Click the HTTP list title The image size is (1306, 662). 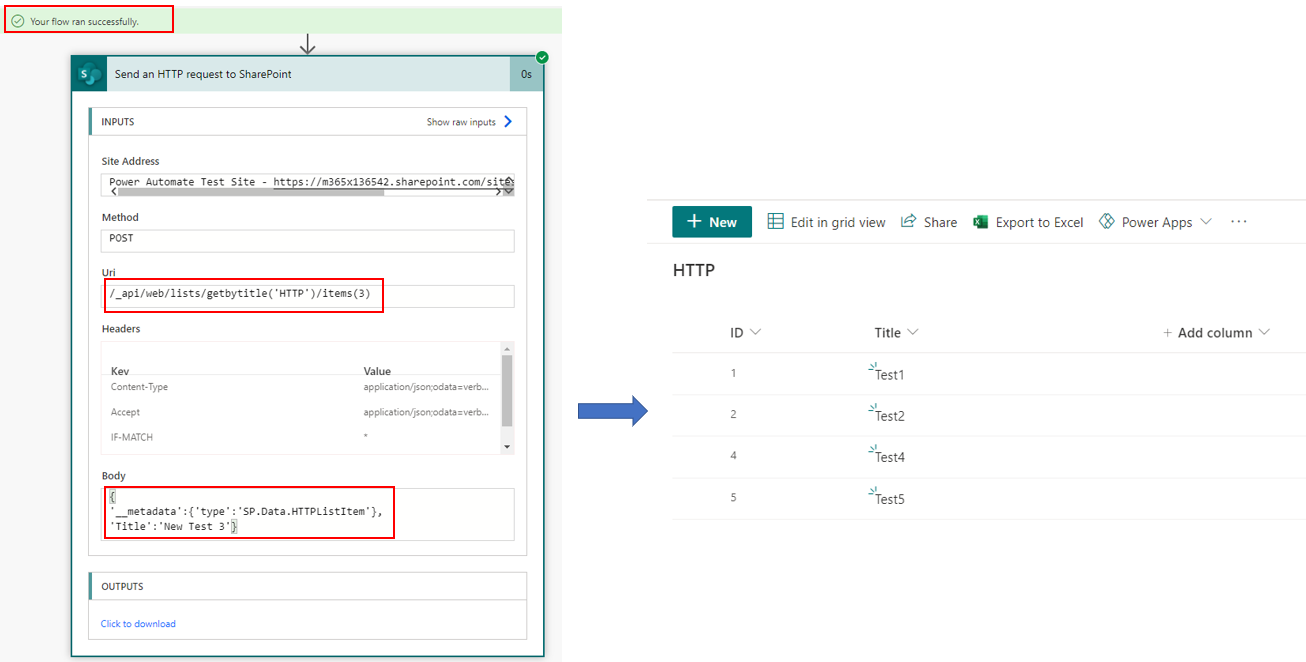[694, 270]
